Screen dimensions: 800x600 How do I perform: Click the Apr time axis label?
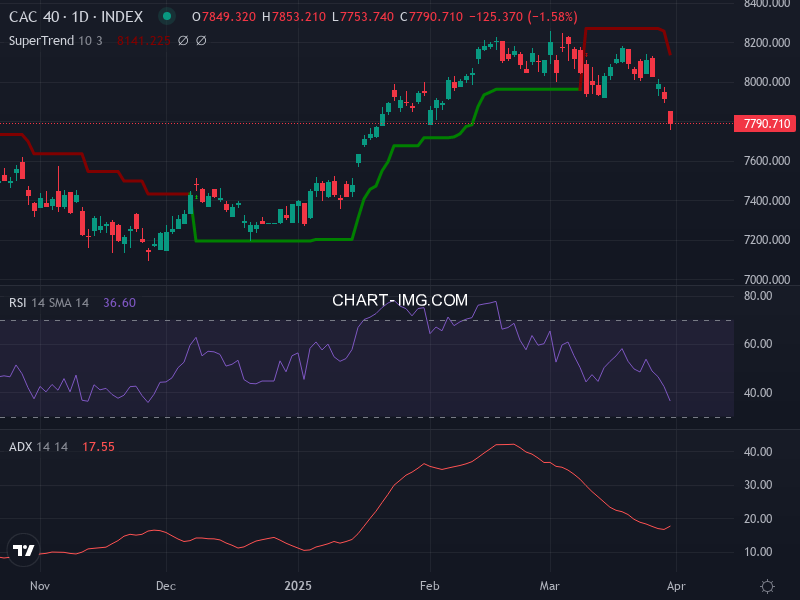pos(676,586)
